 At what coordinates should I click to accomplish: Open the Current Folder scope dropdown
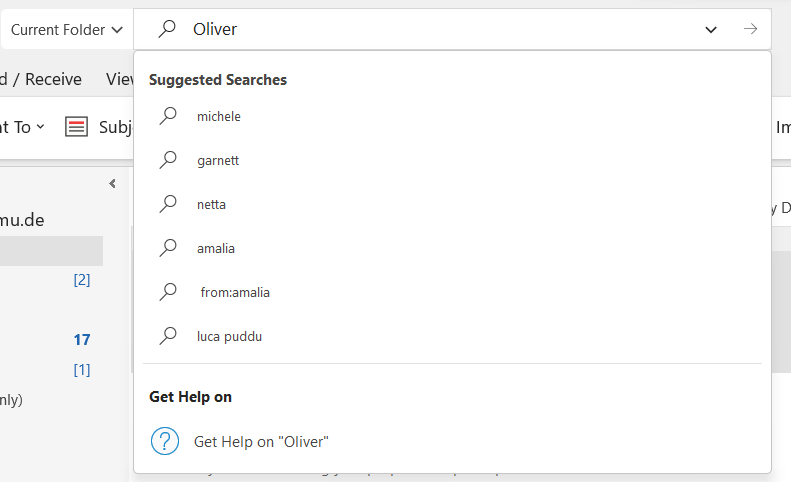pos(67,29)
